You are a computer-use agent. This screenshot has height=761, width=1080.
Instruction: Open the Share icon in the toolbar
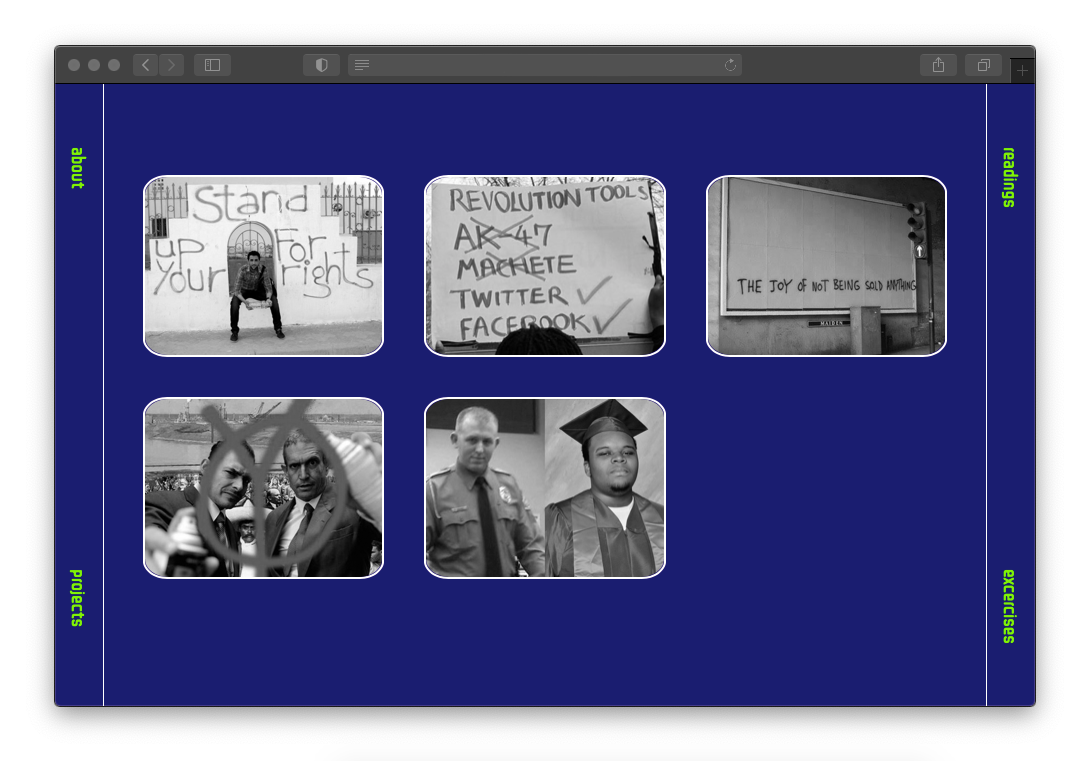(x=938, y=65)
